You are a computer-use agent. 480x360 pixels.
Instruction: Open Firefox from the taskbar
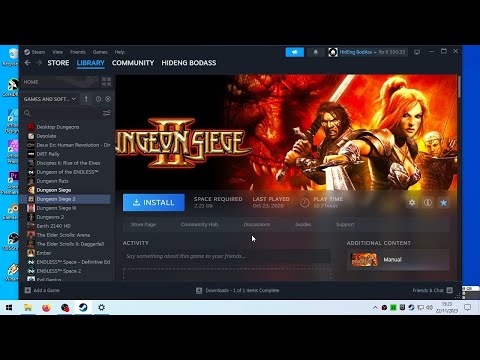[46, 307]
